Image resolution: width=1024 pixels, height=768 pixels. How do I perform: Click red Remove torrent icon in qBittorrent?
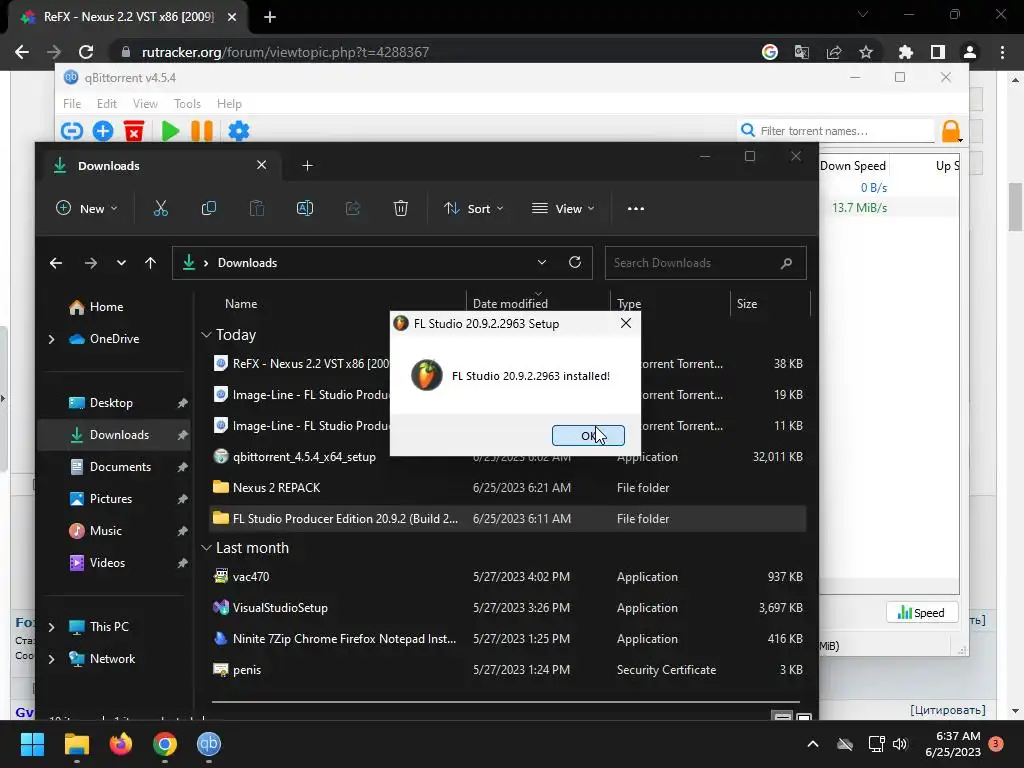(134, 131)
